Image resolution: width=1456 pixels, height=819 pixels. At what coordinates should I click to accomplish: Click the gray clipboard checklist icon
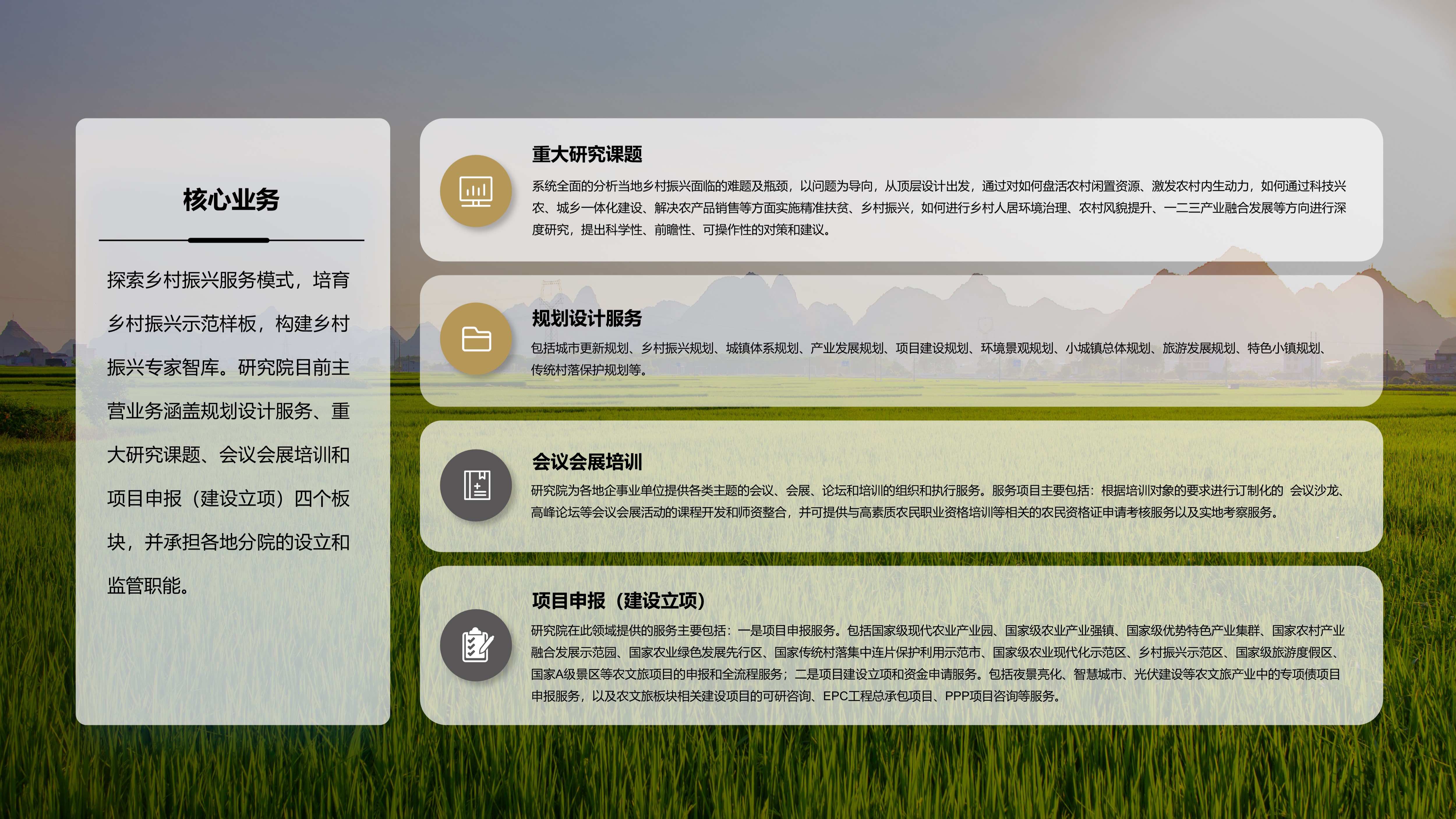(475, 645)
